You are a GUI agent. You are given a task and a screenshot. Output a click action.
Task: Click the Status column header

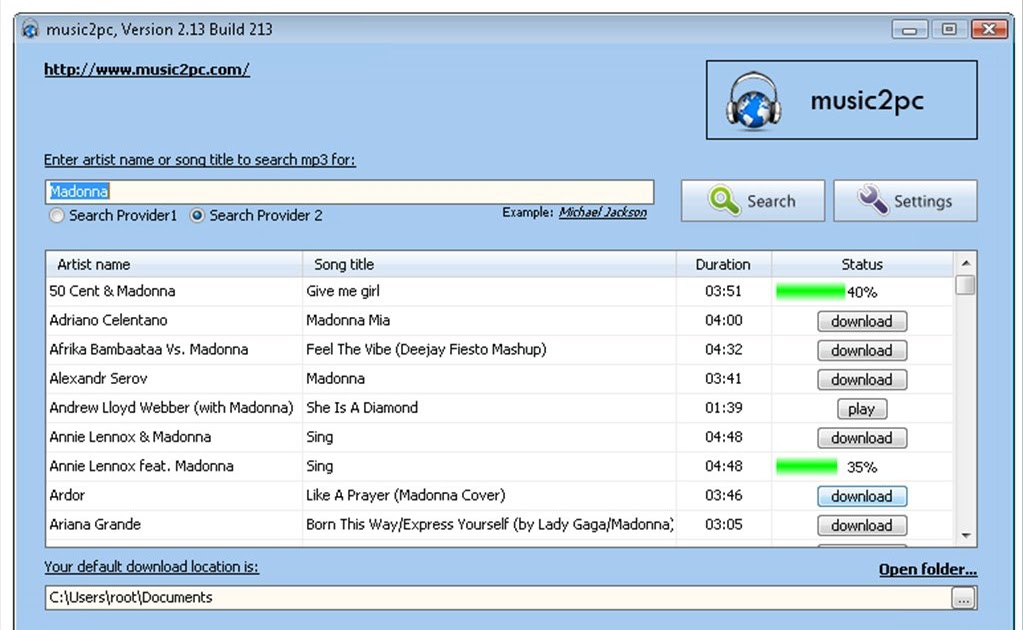click(862, 264)
